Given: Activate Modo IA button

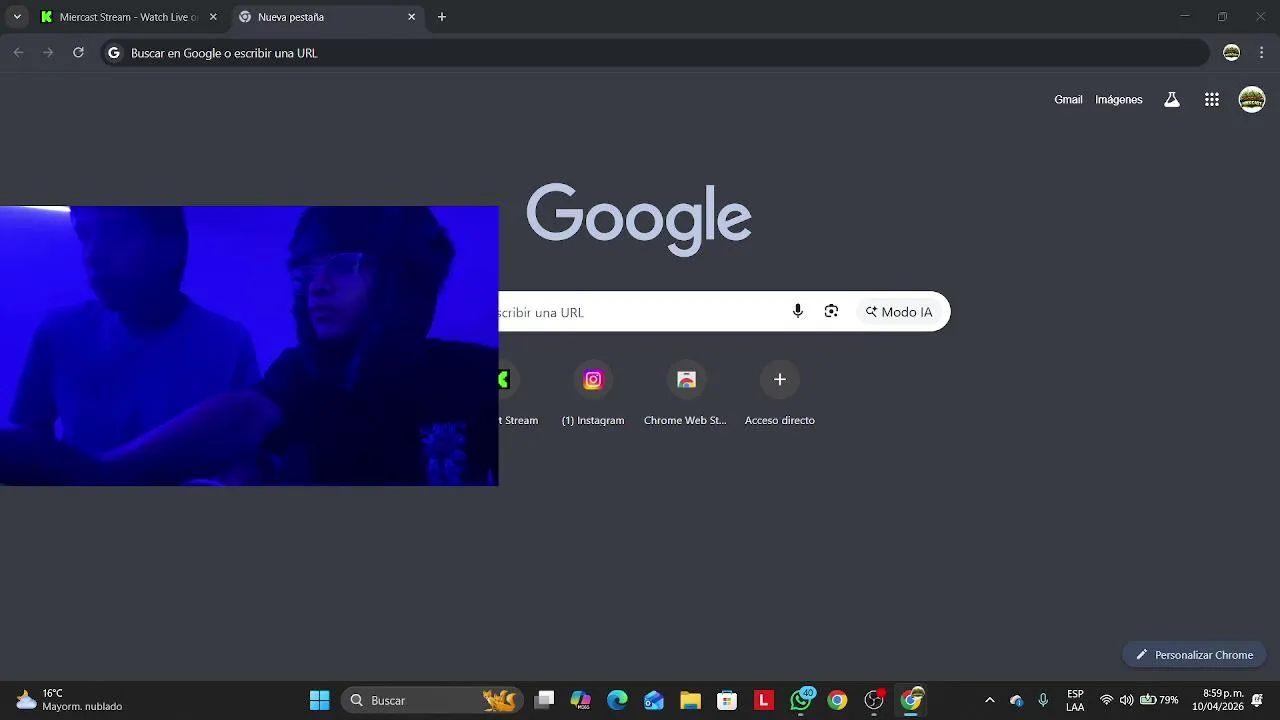Looking at the screenshot, I should click(899, 312).
